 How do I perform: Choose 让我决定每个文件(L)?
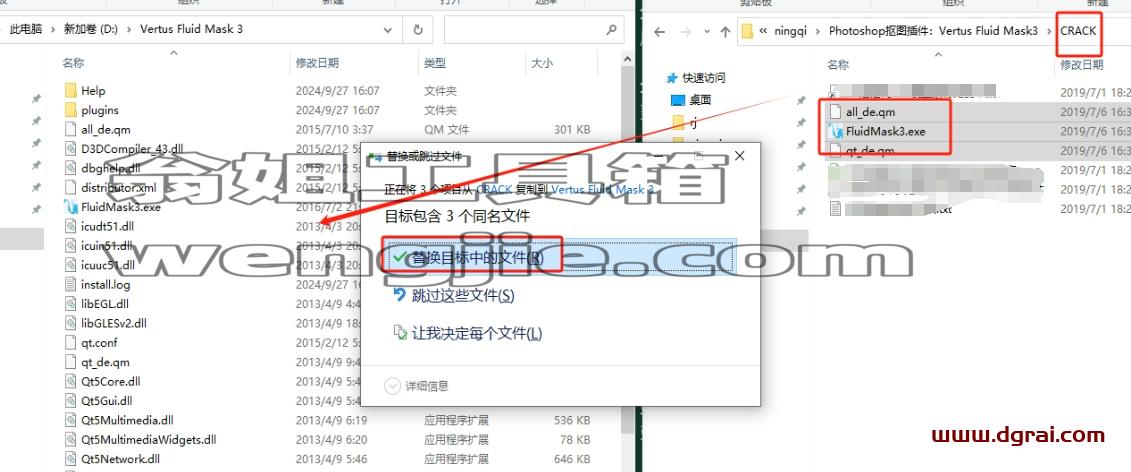467,333
